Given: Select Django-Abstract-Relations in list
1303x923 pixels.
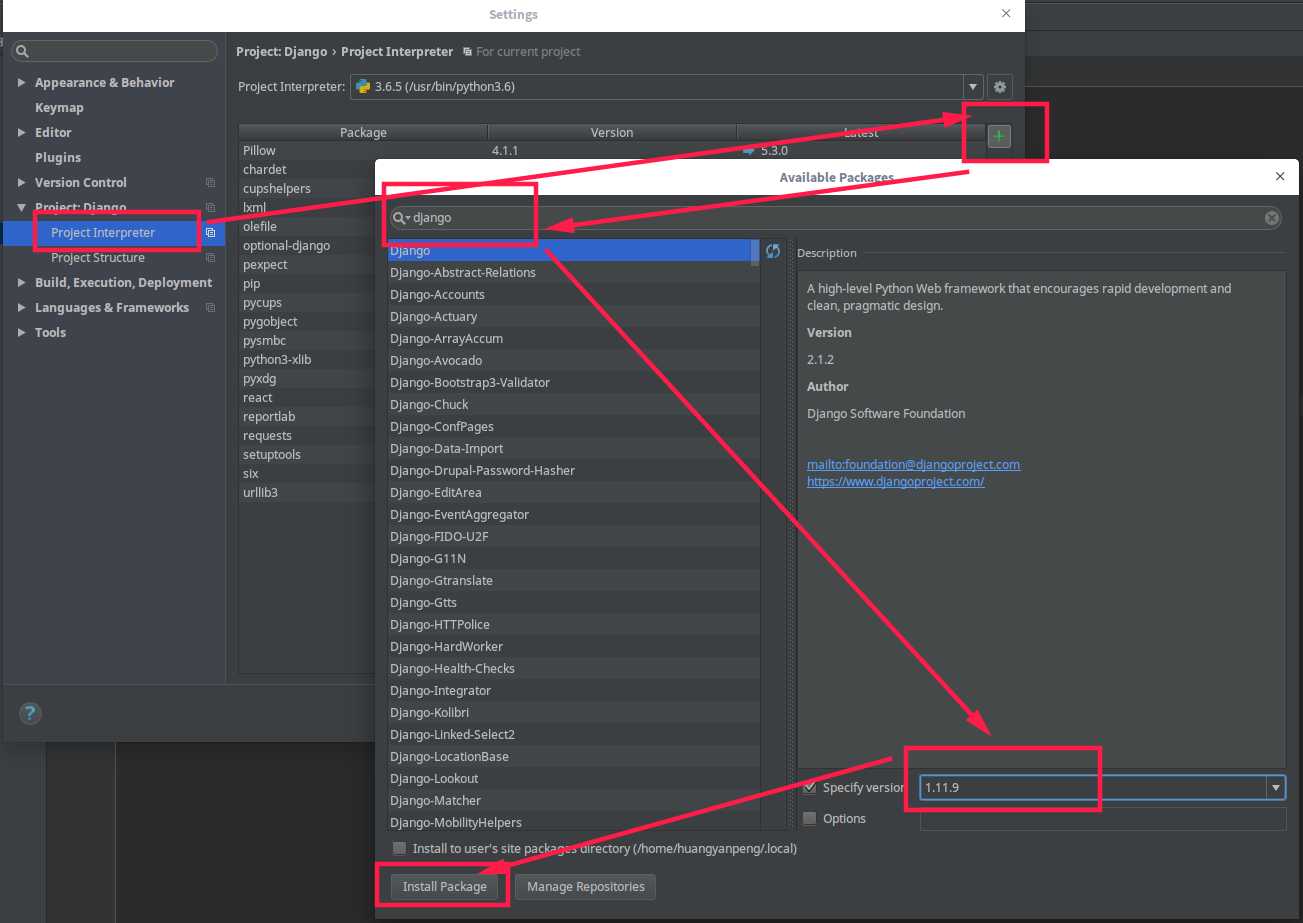Looking at the screenshot, I should pos(573,273).
